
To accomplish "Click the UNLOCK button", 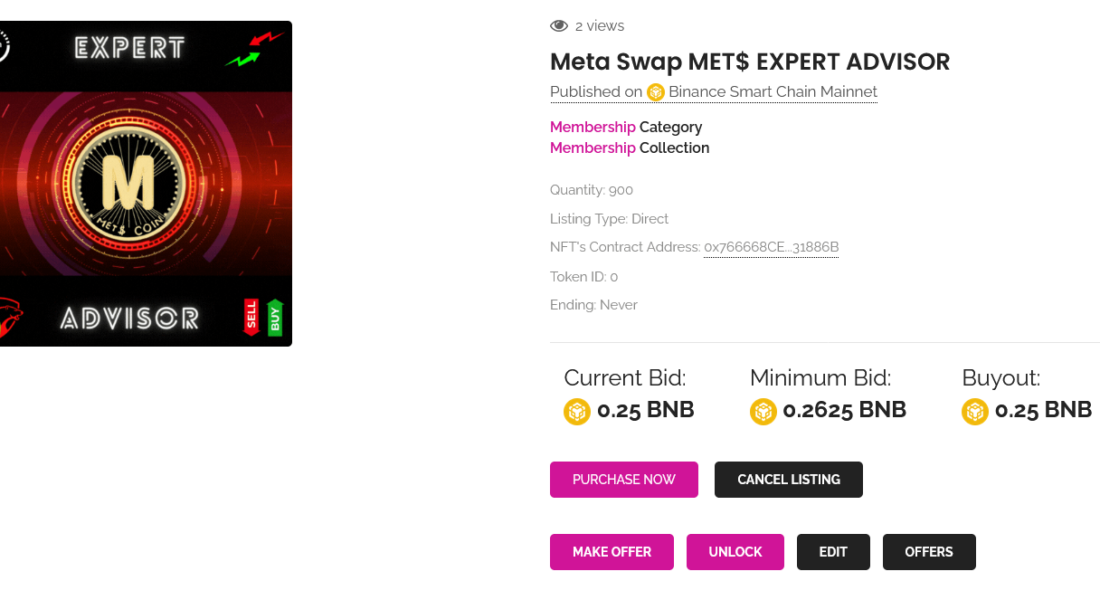I will [x=735, y=552].
